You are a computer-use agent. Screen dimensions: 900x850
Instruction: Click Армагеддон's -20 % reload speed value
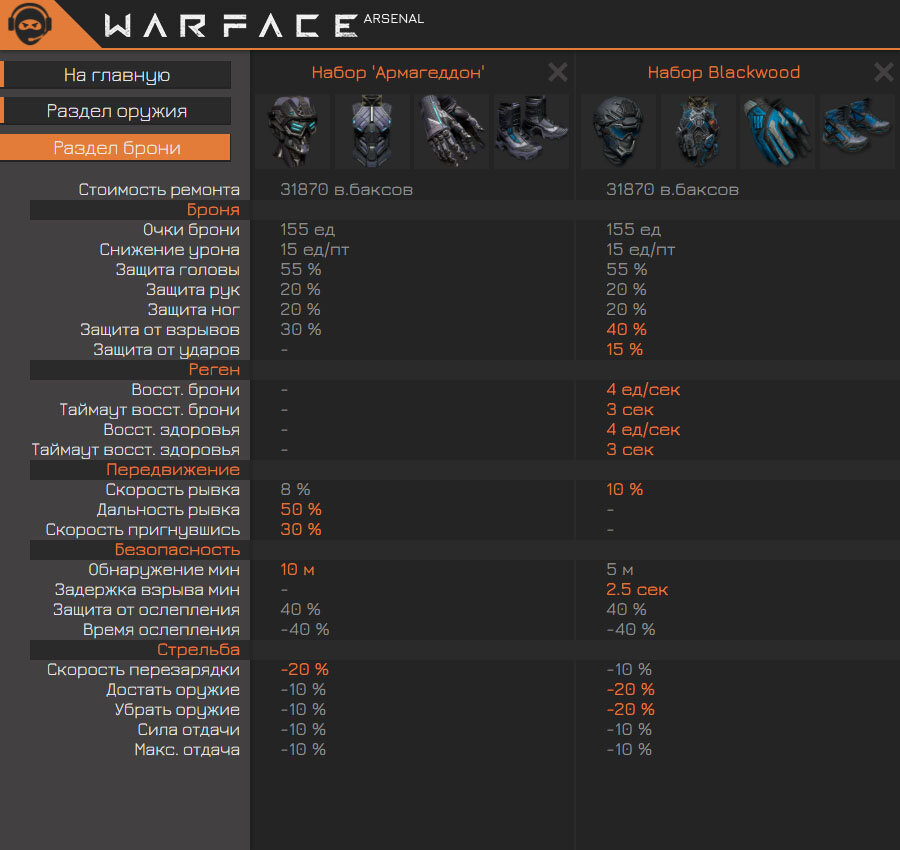coord(305,670)
